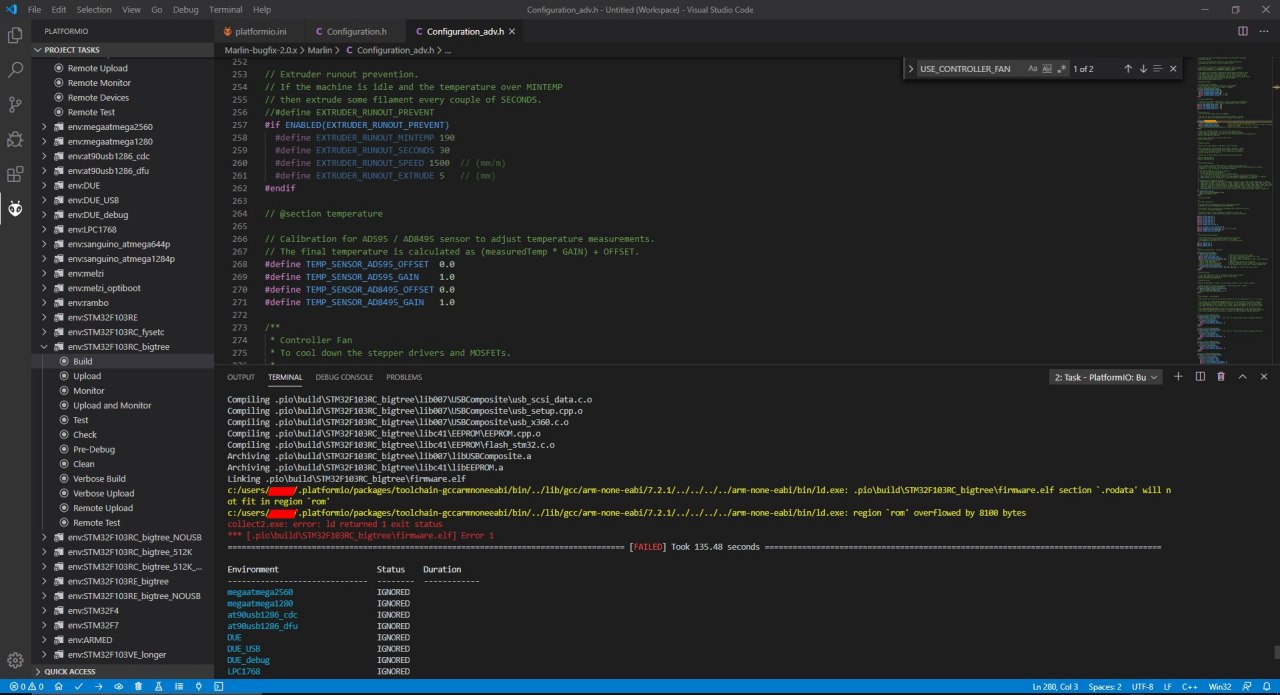Open the Explorer view in activity bar
The image size is (1280, 695).
point(15,35)
